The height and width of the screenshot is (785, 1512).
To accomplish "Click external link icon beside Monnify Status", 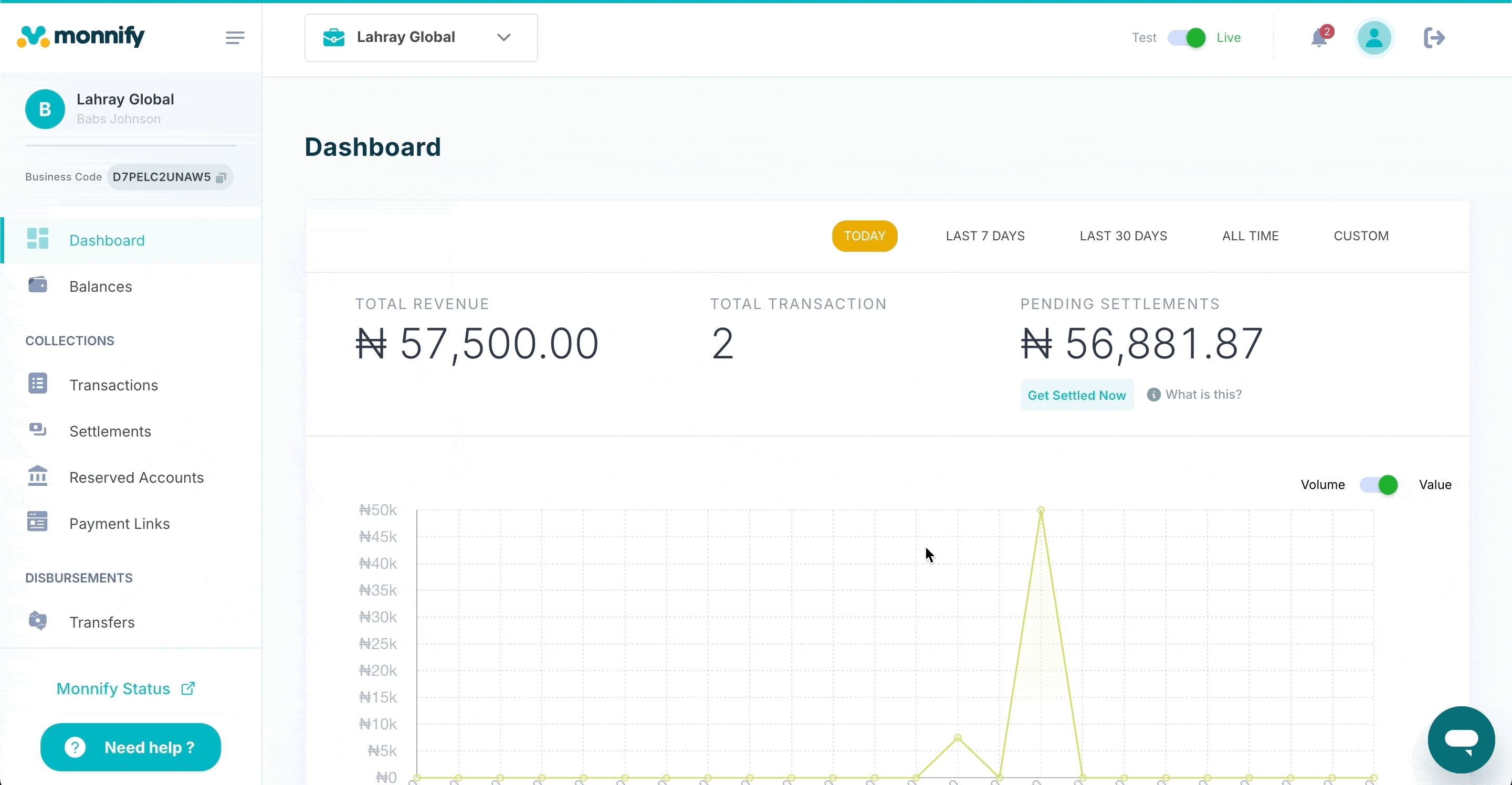I will (x=188, y=688).
